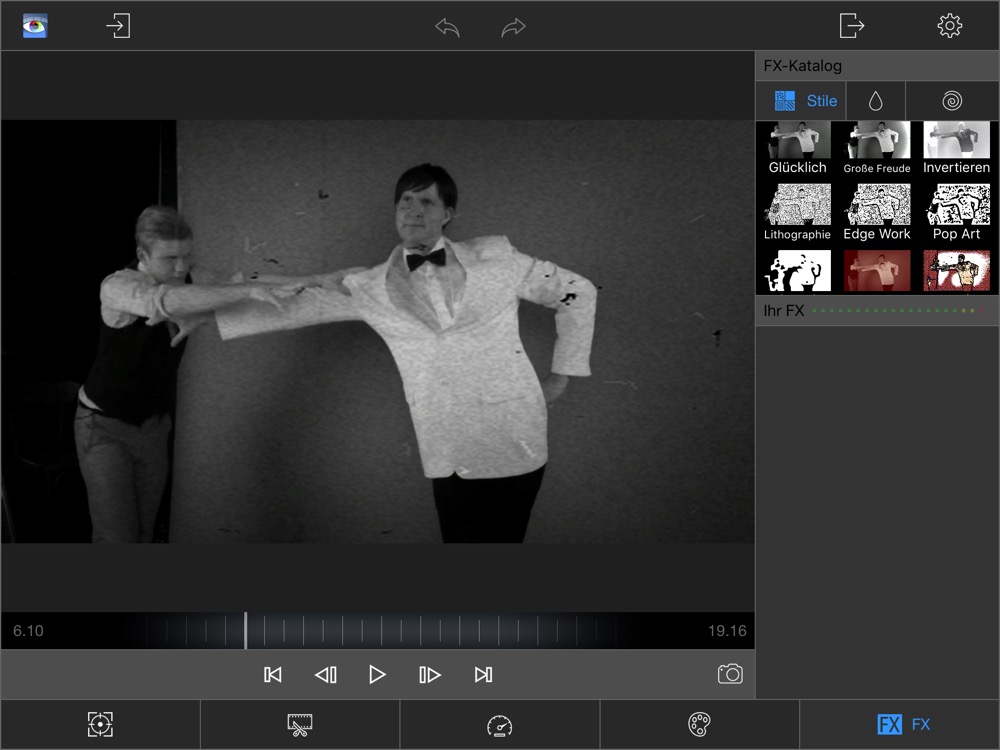Capture a snapshot with camera icon
1000x750 pixels.
(730, 675)
